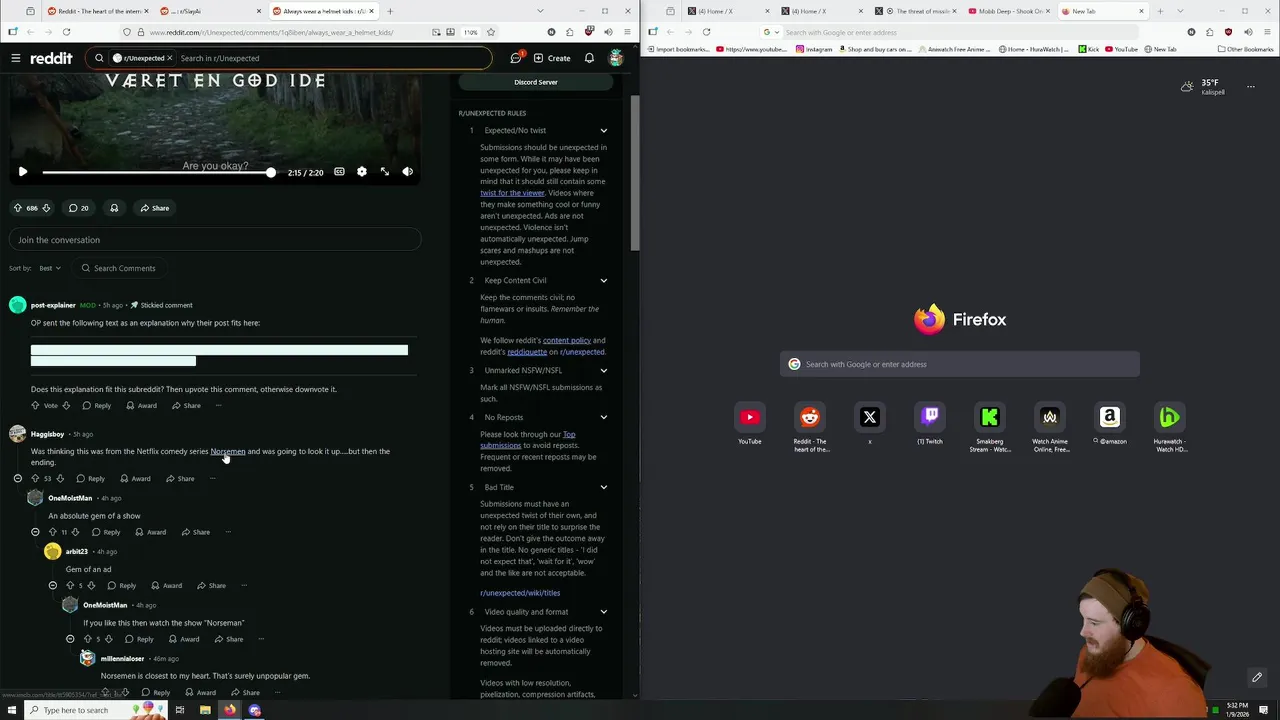1280x720 pixels.
Task: Open more options on the post-explainer comment
Action: click(x=218, y=406)
